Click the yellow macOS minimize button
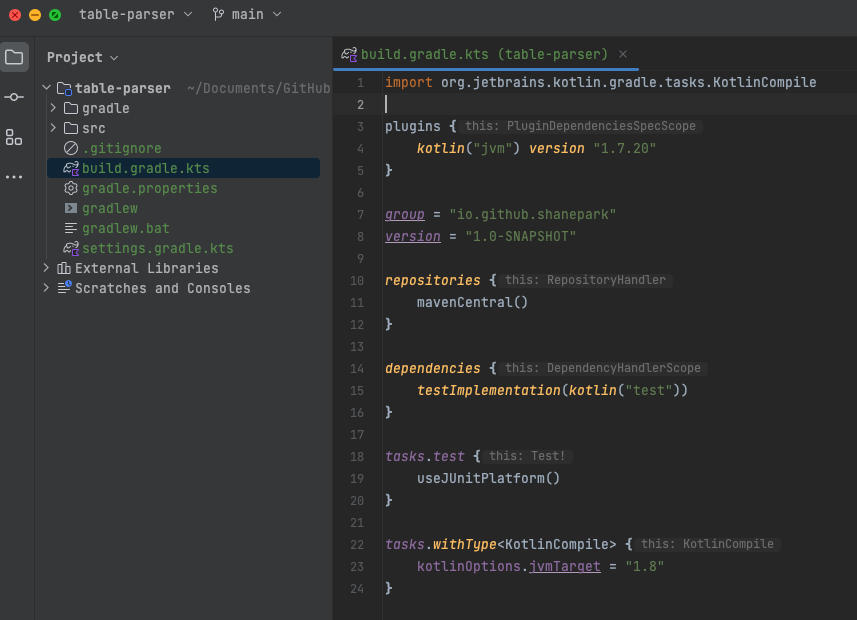 (x=35, y=15)
